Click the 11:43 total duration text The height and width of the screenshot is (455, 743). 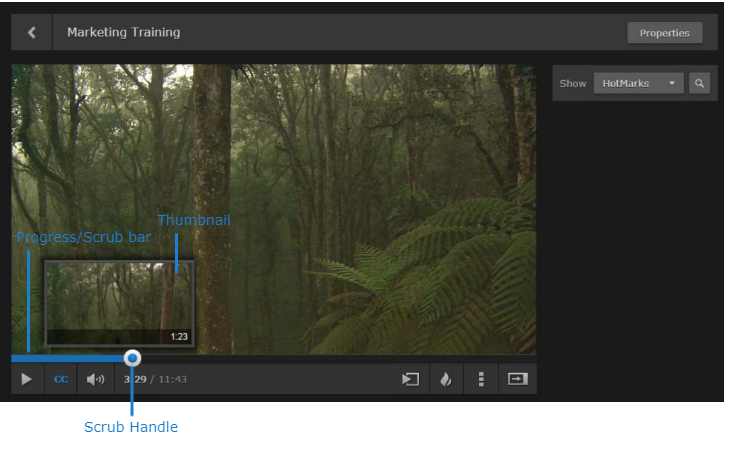coord(172,380)
